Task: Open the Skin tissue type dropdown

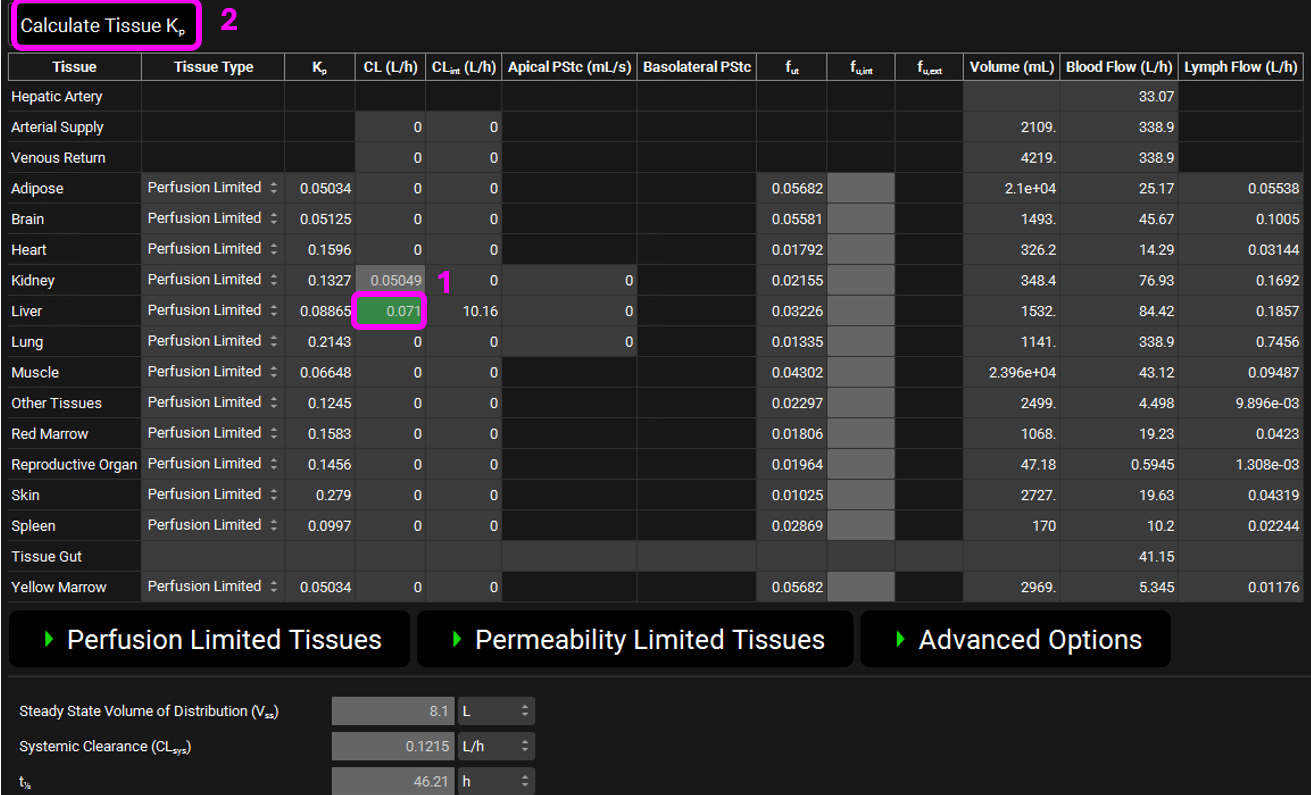Action: coord(212,495)
